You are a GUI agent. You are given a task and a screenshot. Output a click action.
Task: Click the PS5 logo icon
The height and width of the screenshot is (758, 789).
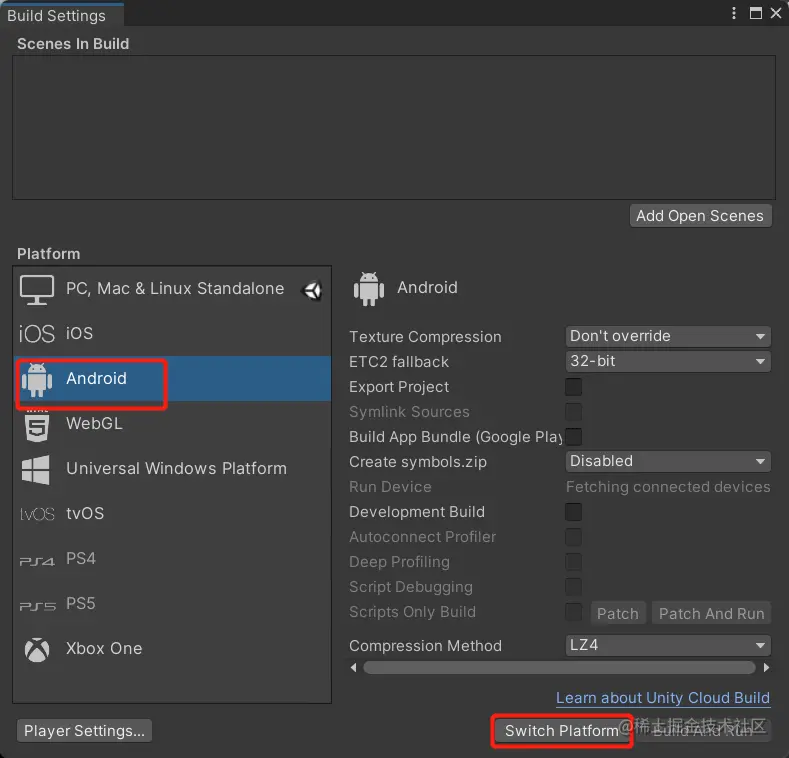pos(37,605)
